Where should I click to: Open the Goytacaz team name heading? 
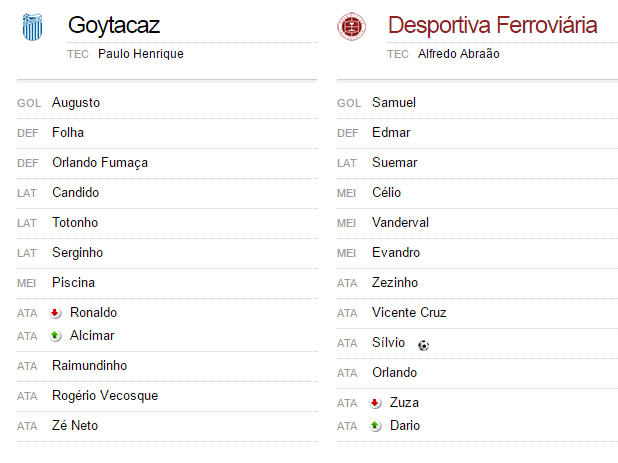point(114,26)
